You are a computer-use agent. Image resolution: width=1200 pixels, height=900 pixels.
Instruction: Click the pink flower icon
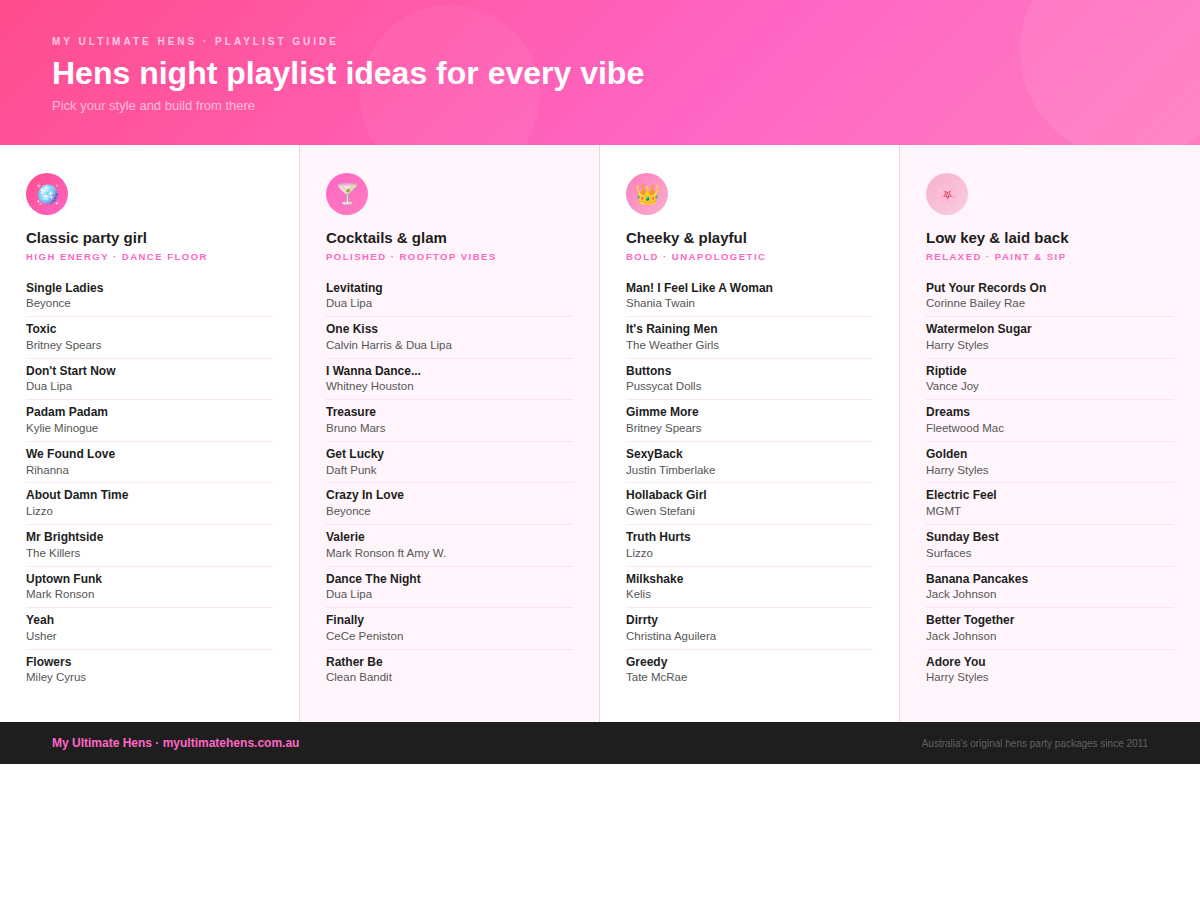(947, 194)
